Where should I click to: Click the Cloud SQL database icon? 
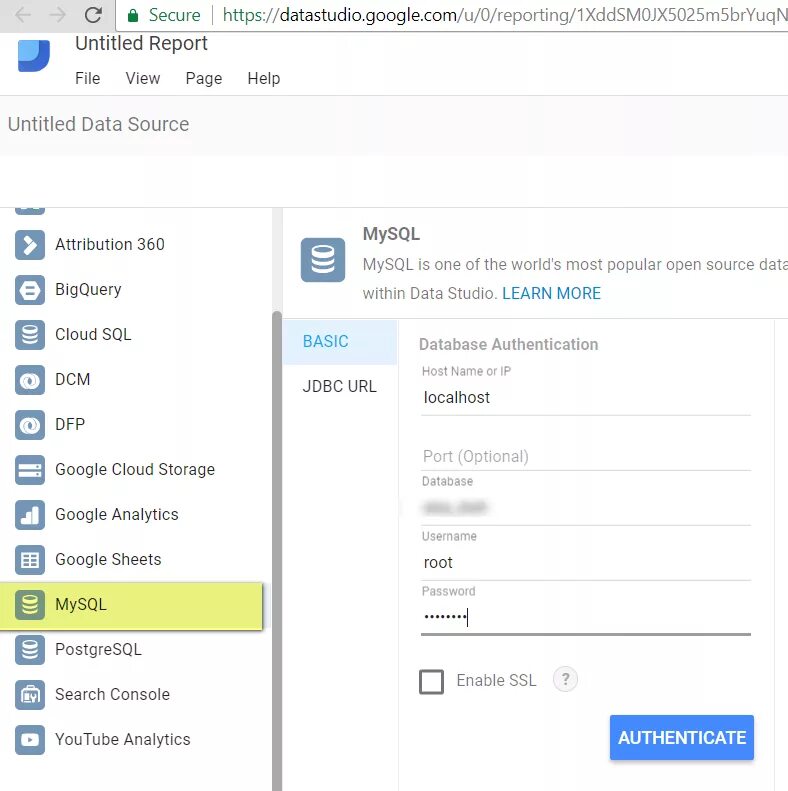[30, 334]
